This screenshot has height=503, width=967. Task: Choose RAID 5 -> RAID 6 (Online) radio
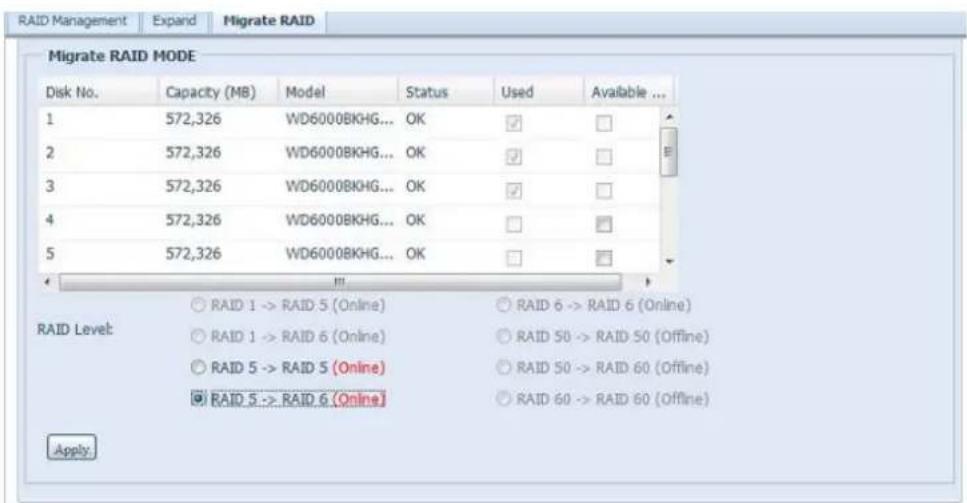point(197,399)
